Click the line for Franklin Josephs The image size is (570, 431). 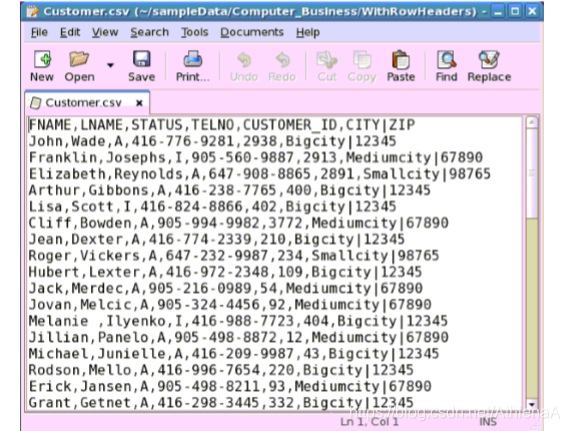click(x=256, y=158)
